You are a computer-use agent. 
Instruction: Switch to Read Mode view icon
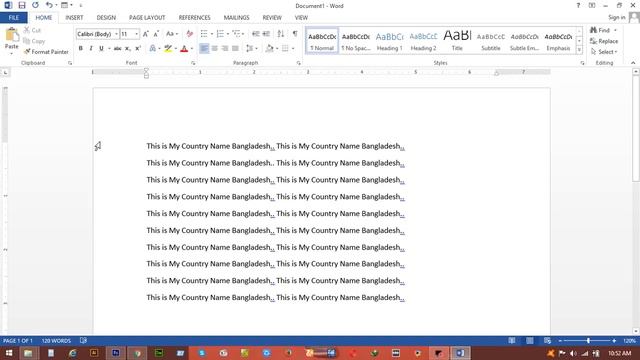point(511,340)
